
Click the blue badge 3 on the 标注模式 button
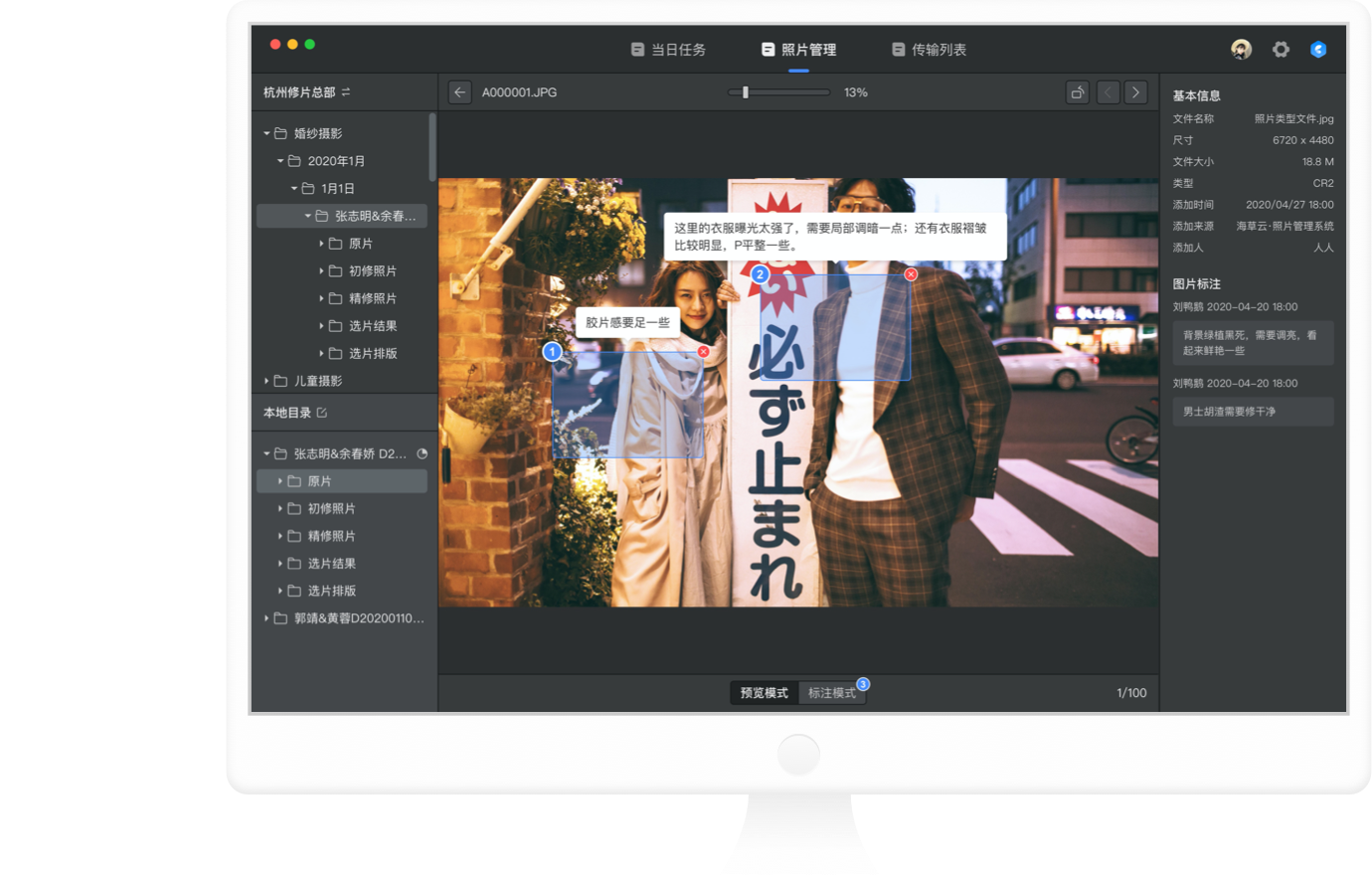tap(863, 684)
